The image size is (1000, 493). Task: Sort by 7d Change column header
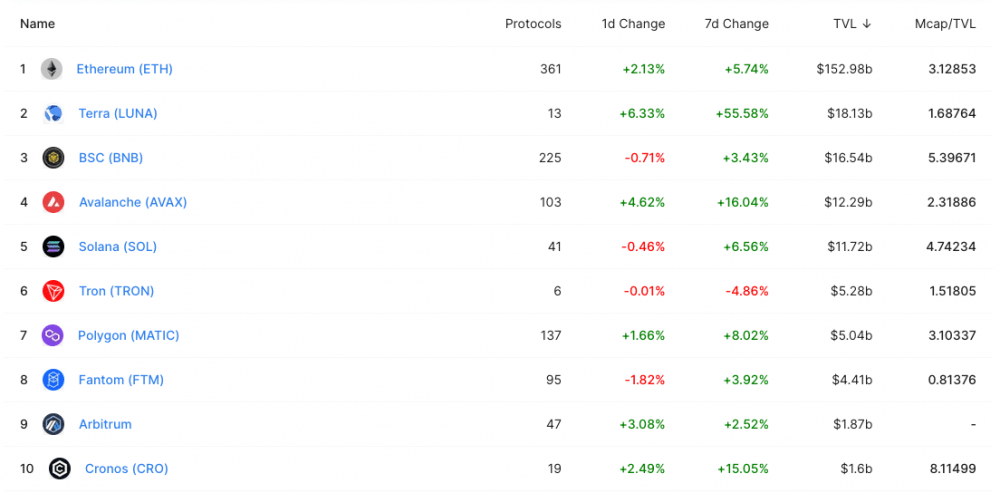pyautogui.click(x=737, y=24)
